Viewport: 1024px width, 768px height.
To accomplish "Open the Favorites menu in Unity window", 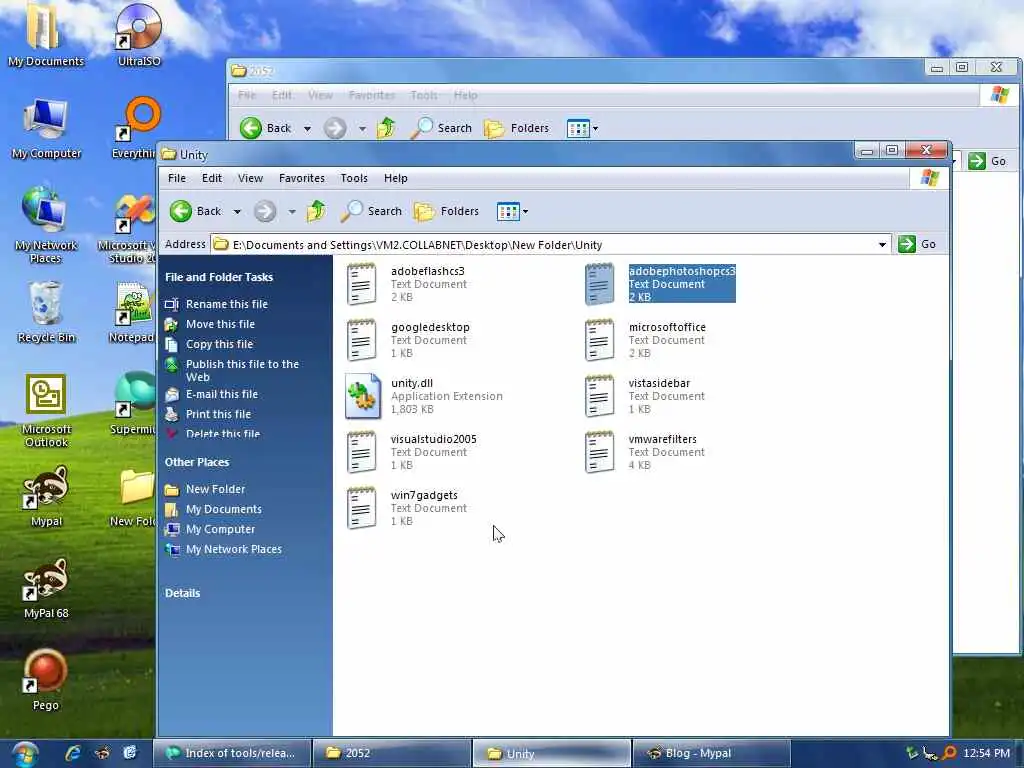I will click(x=302, y=178).
